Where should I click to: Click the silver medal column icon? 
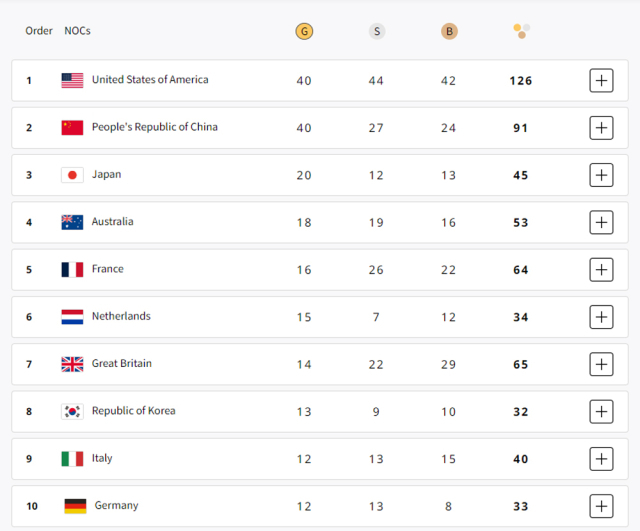(377, 31)
